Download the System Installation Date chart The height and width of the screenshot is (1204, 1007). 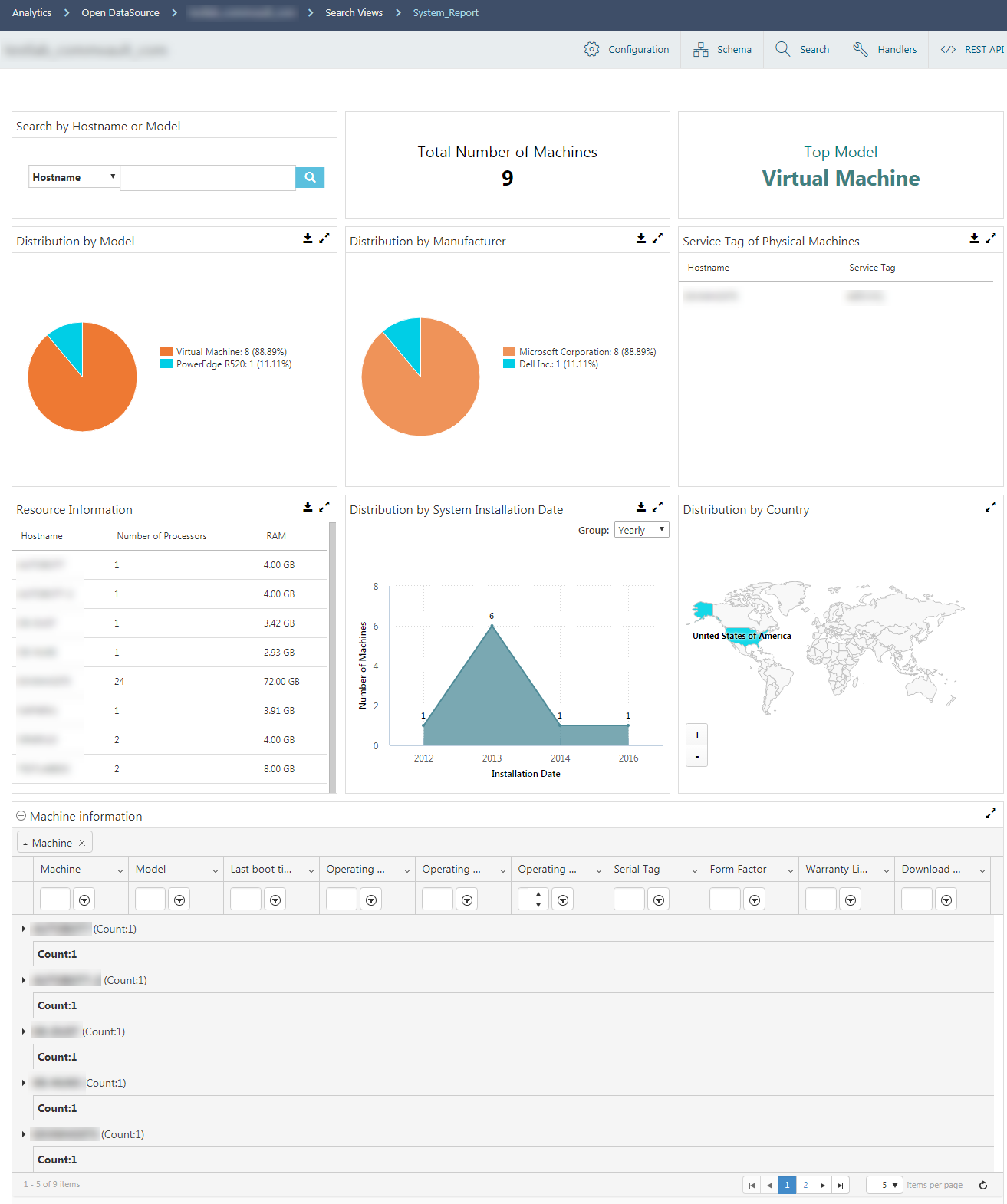641,507
